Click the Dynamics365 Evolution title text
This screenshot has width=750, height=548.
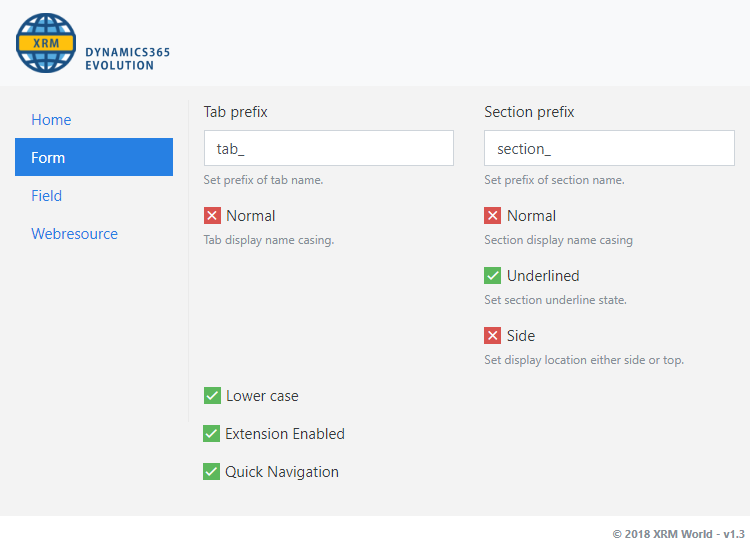pos(128,59)
